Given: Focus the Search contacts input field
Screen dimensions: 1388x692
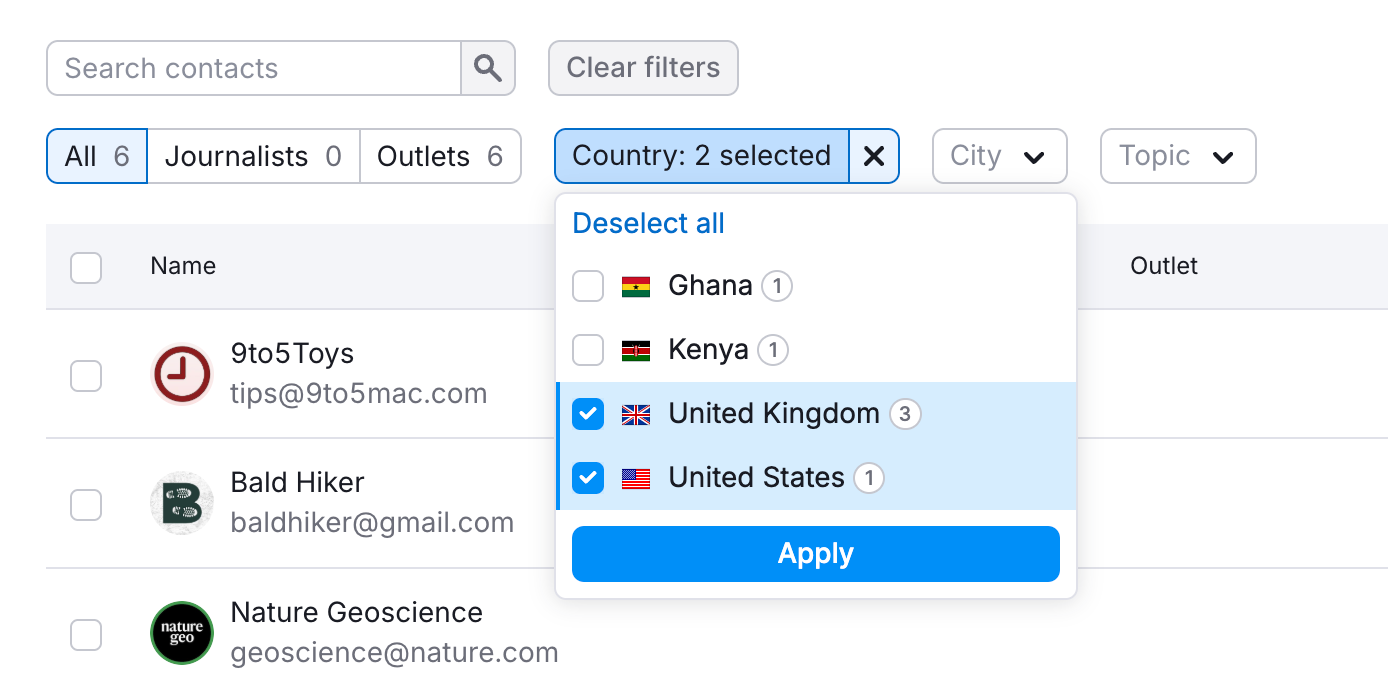Looking at the screenshot, I should click(x=254, y=68).
